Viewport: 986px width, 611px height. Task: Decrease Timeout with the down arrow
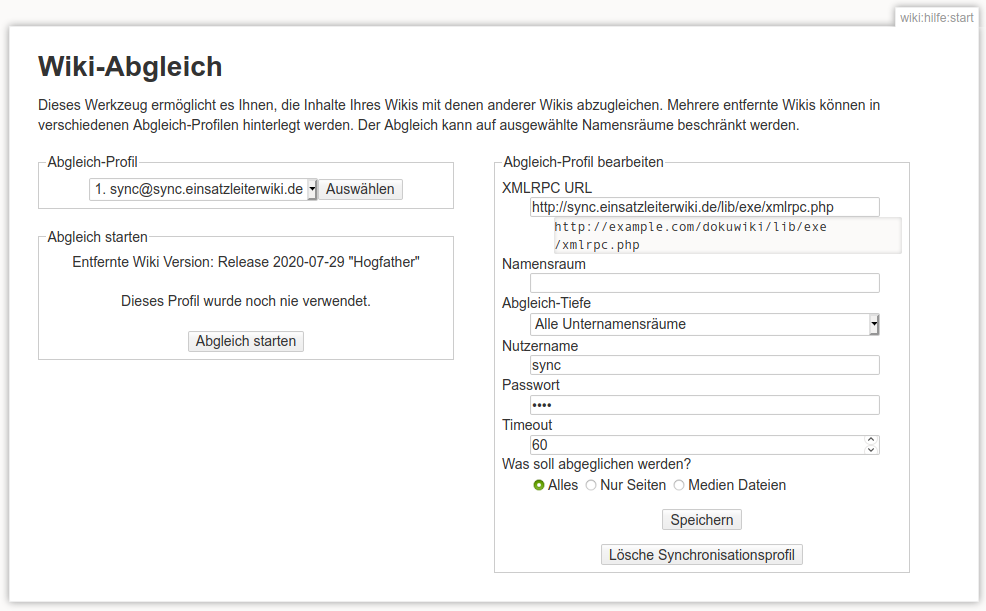click(871, 450)
